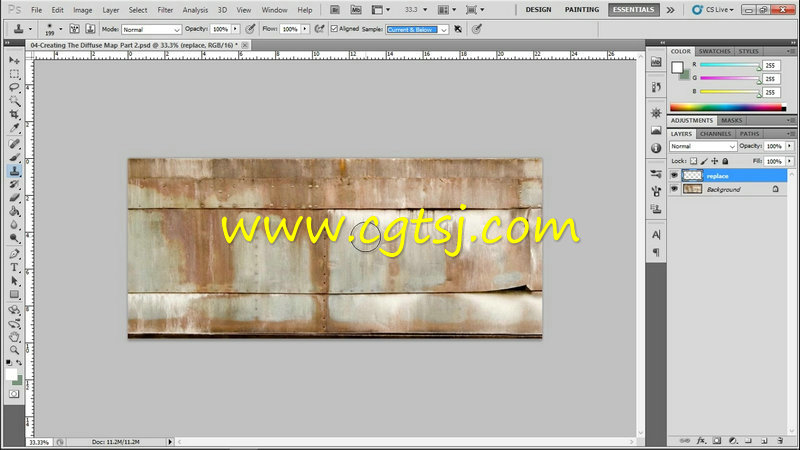Open the Flow slider arrow
The width and height of the screenshot is (800, 450).
[305, 29]
